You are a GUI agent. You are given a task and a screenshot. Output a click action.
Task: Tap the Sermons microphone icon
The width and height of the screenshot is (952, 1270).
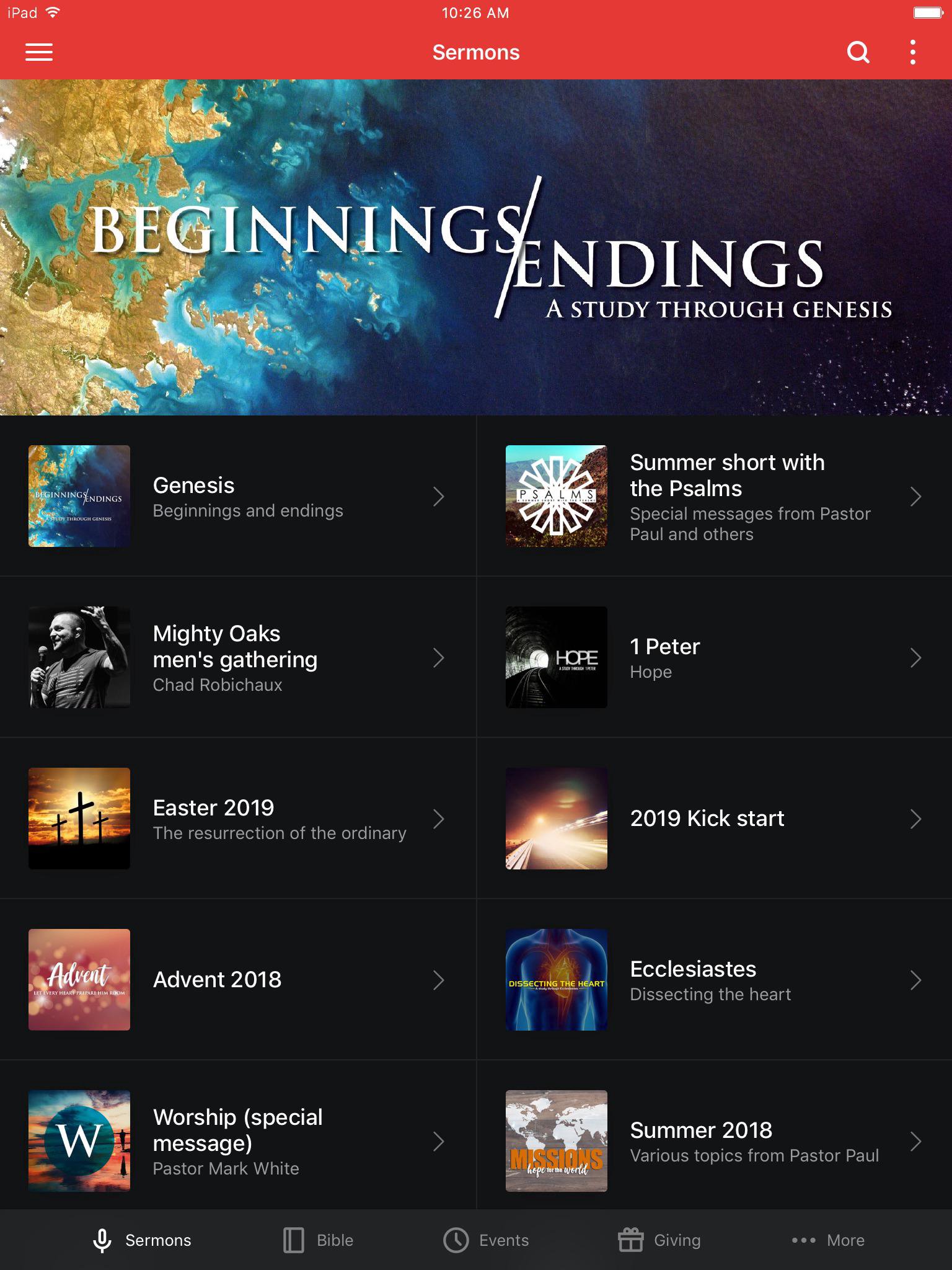pos(102,1240)
